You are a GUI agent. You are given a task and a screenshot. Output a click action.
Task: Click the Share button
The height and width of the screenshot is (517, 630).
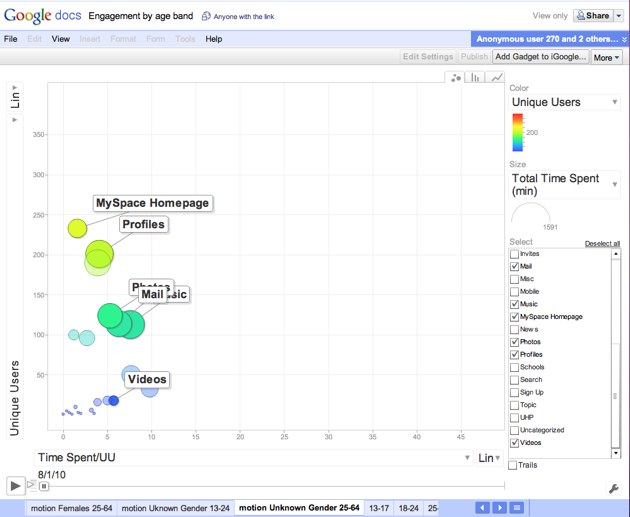click(593, 16)
